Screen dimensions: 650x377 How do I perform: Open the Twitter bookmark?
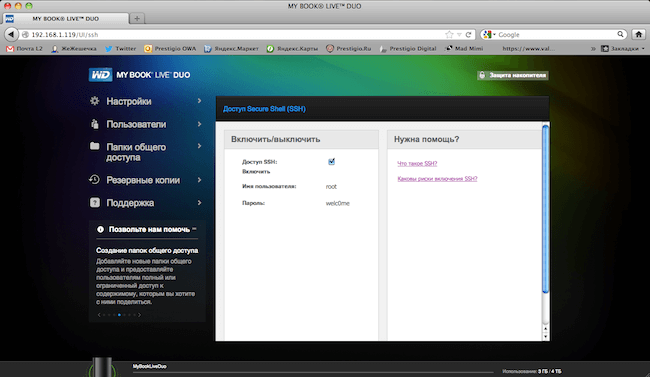121,49
